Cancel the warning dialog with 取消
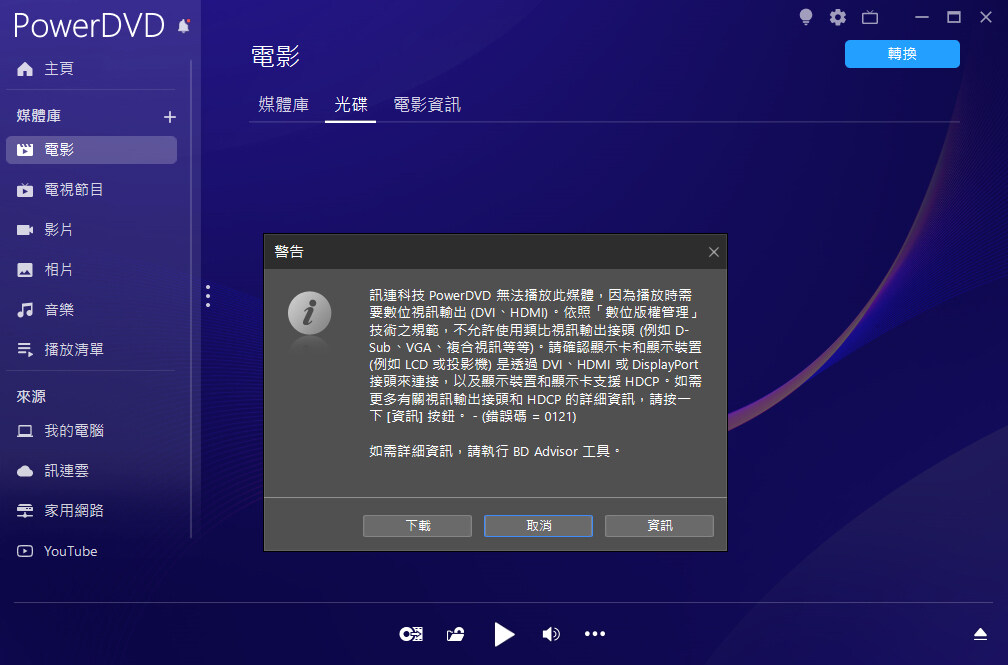The image size is (1008, 665). coord(538,525)
